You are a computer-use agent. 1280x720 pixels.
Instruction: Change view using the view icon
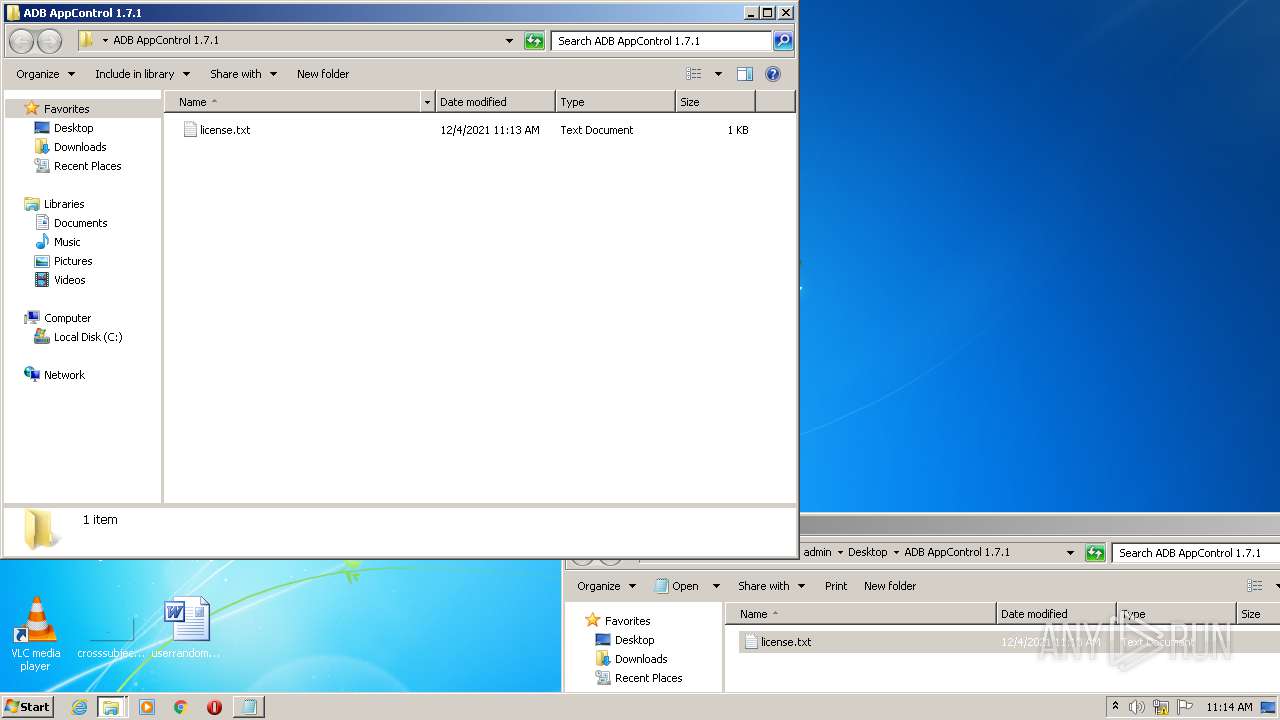(694, 74)
